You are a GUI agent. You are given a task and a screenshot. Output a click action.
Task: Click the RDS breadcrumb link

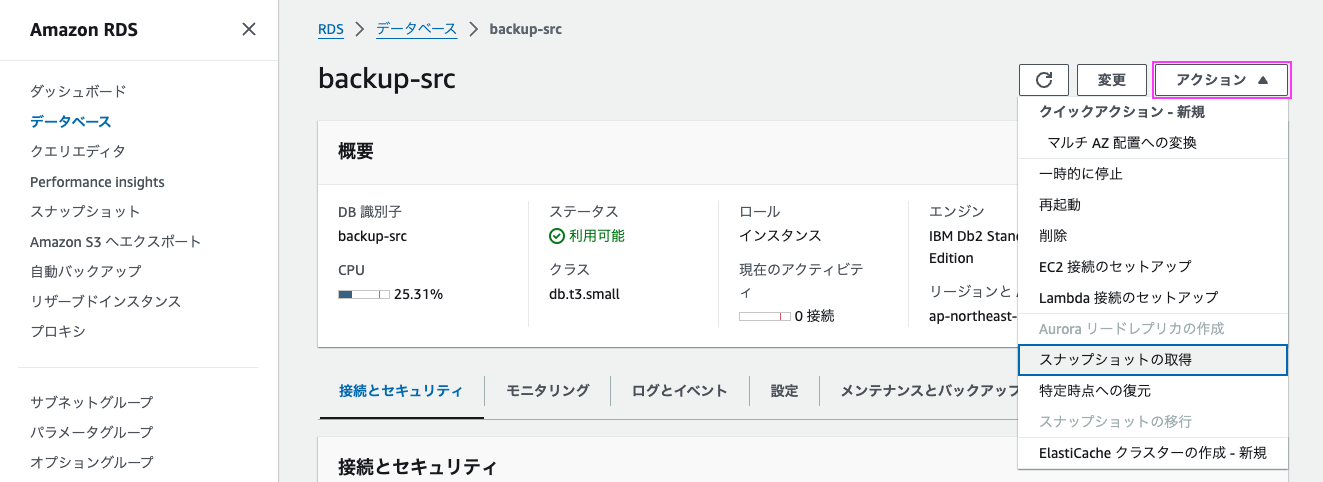[x=330, y=29]
